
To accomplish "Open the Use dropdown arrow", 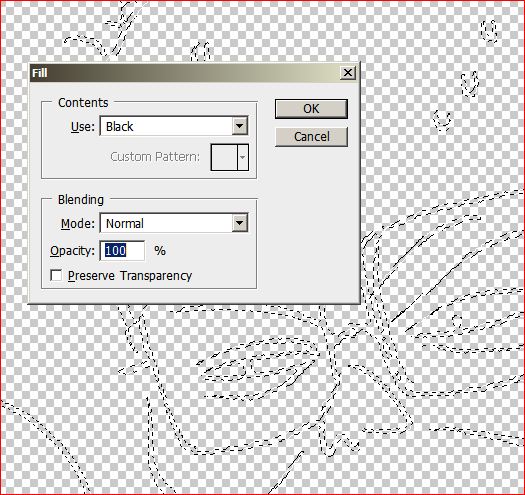I will tap(240, 126).
